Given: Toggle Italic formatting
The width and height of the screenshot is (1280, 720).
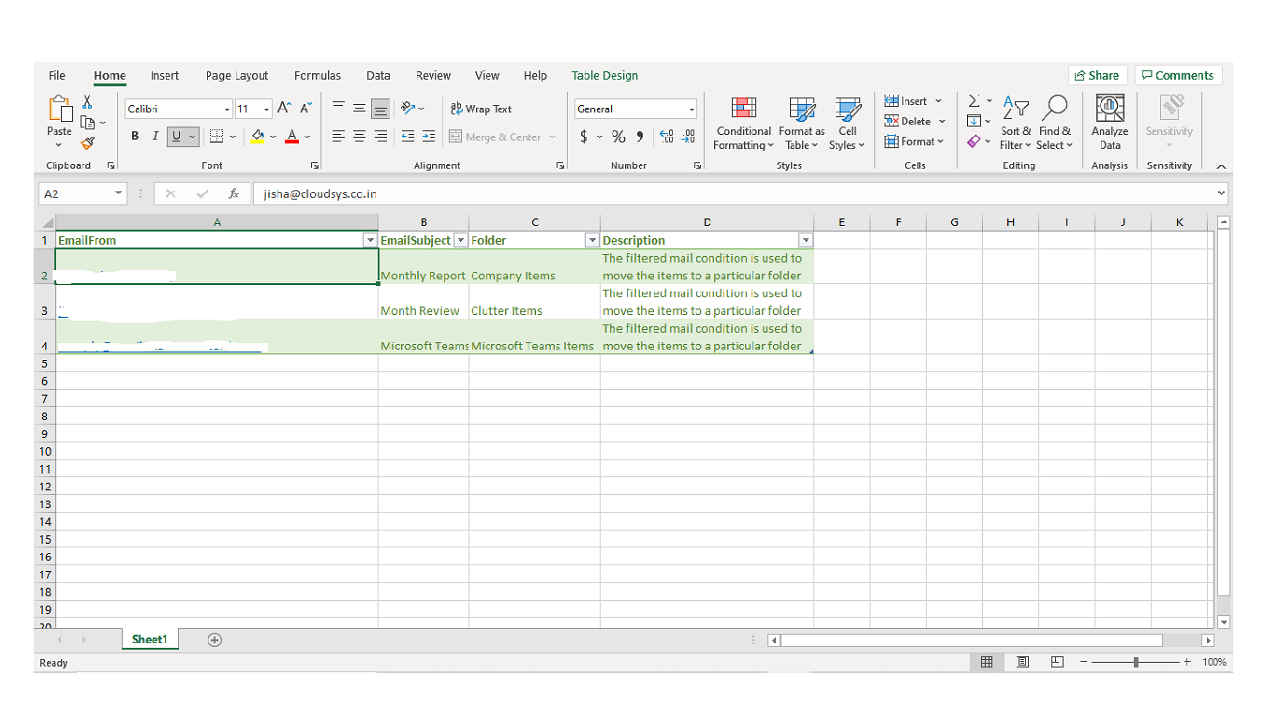Looking at the screenshot, I should (155, 136).
